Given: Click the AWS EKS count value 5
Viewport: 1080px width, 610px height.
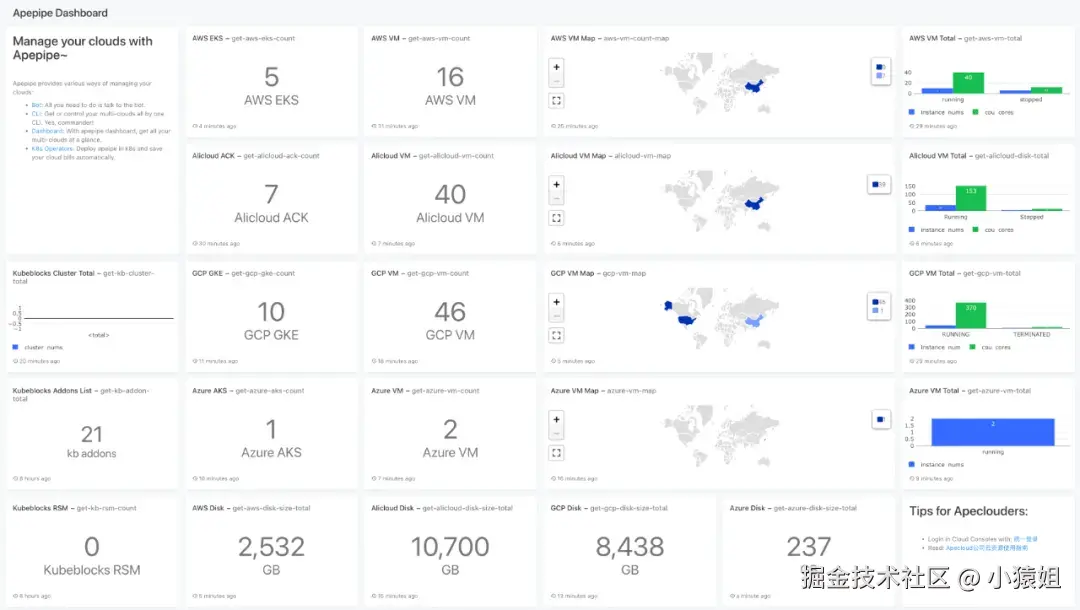Looking at the screenshot, I should click(271, 77).
